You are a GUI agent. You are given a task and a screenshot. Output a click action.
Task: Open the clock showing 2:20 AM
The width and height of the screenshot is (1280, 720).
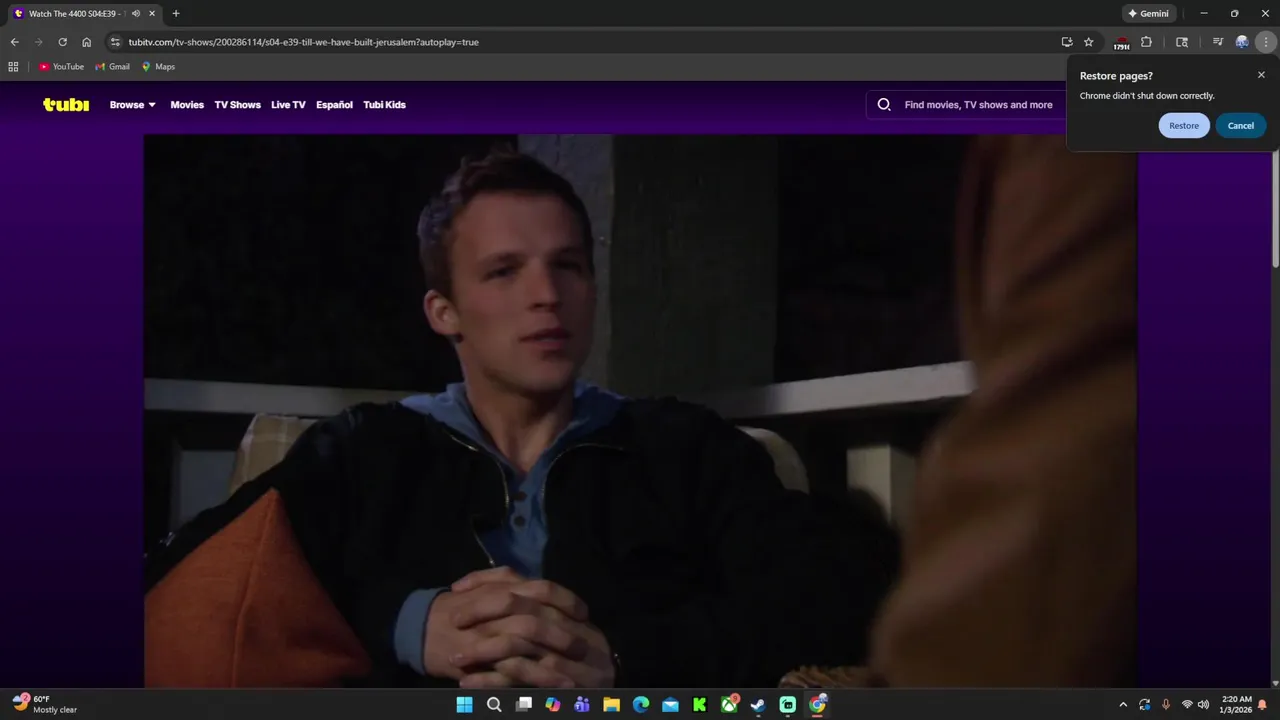tap(1237, 704)
